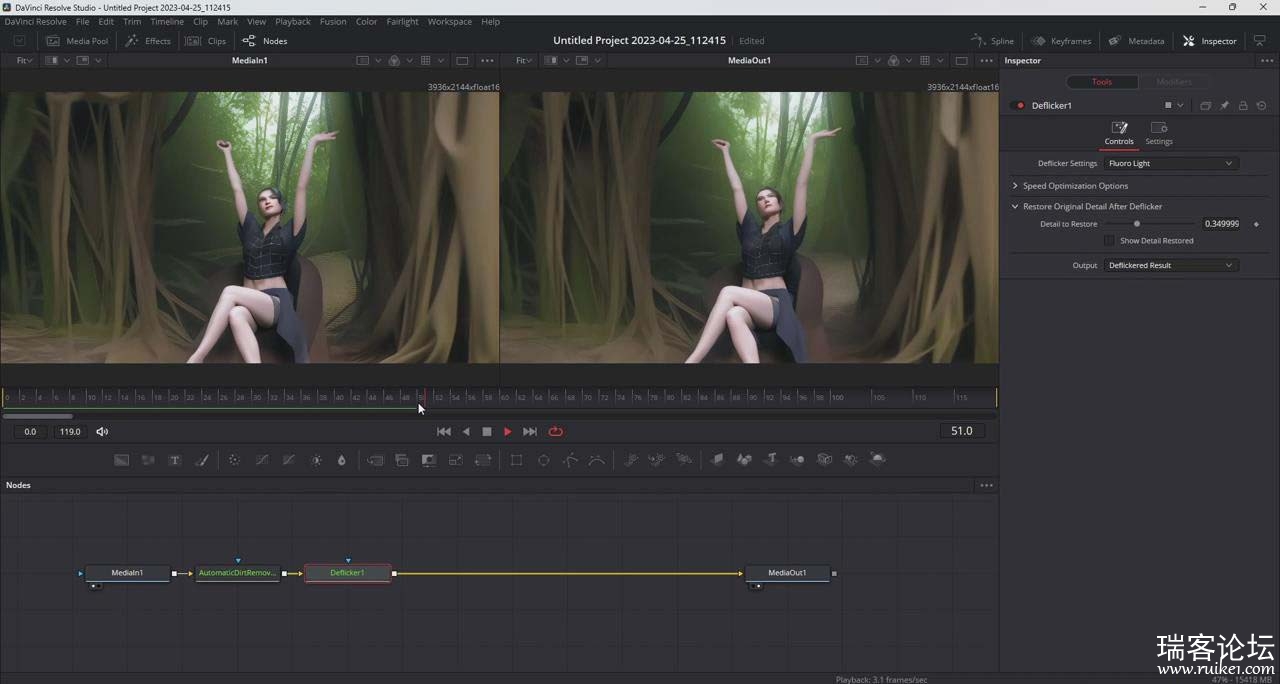Open the MediaIn1 viewer options menu
This screenshot has height=684, width=1280.
487,61
